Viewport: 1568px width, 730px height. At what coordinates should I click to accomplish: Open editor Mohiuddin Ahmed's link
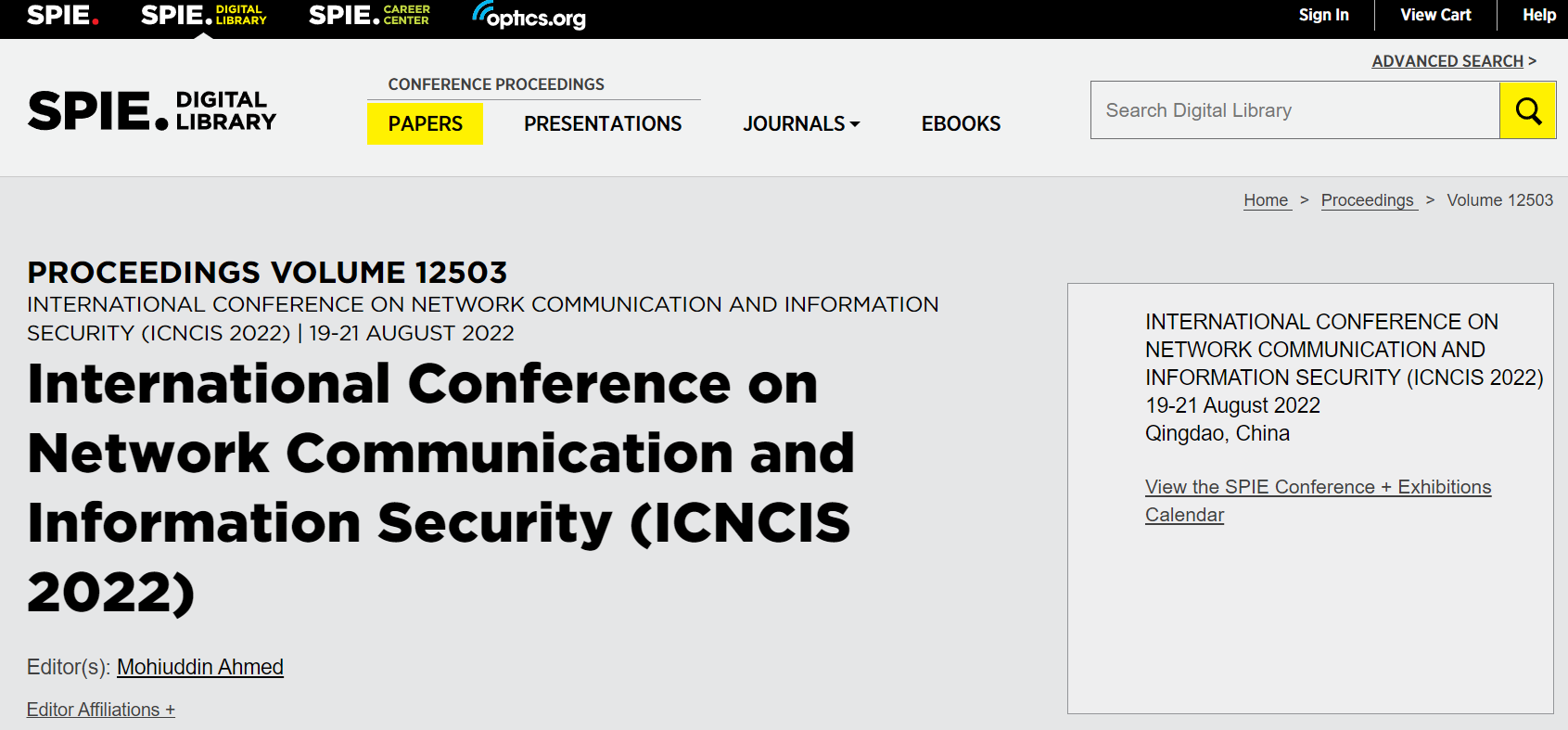coord(200,667)
